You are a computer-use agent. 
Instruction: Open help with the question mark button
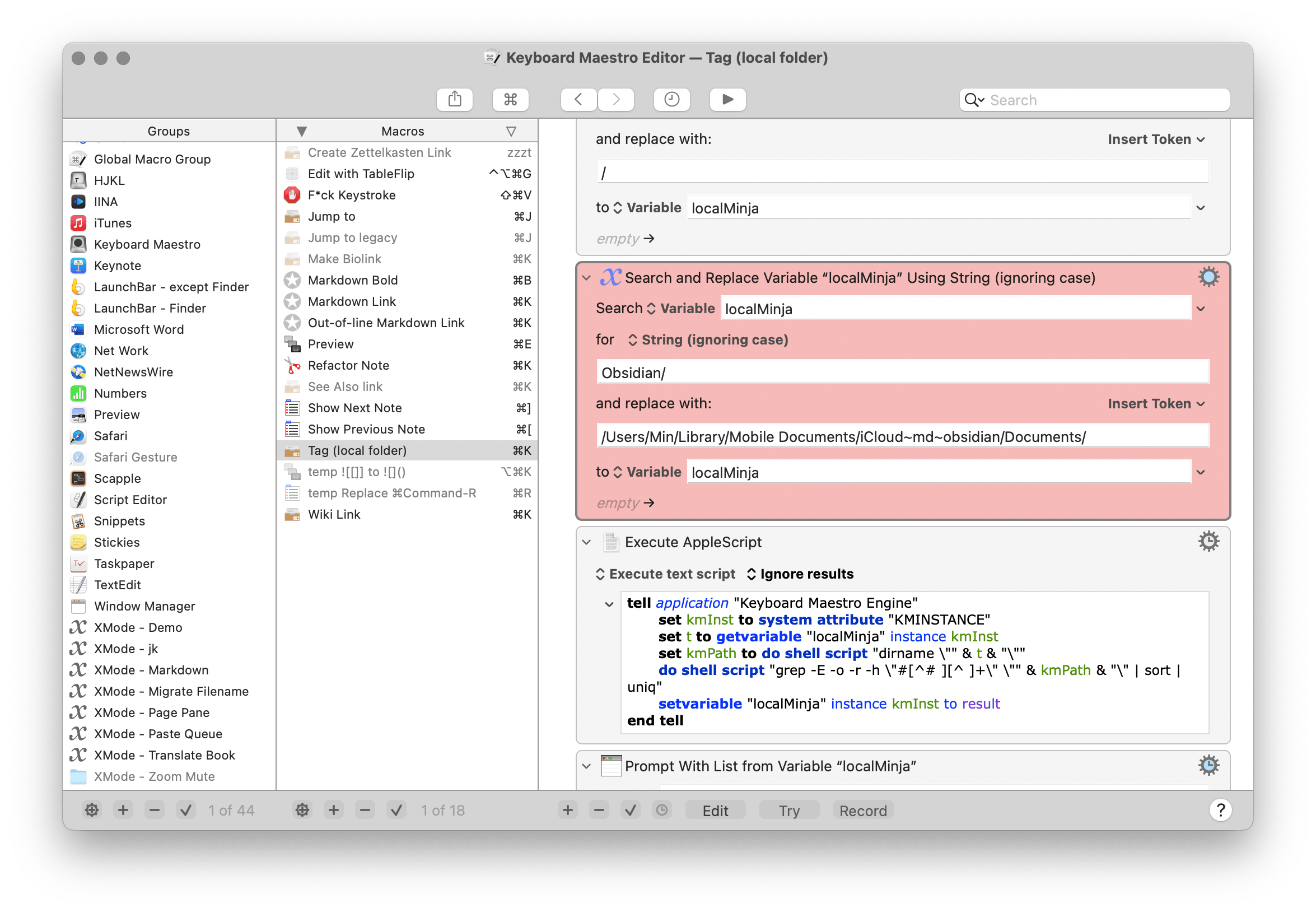pos(1220,810)
